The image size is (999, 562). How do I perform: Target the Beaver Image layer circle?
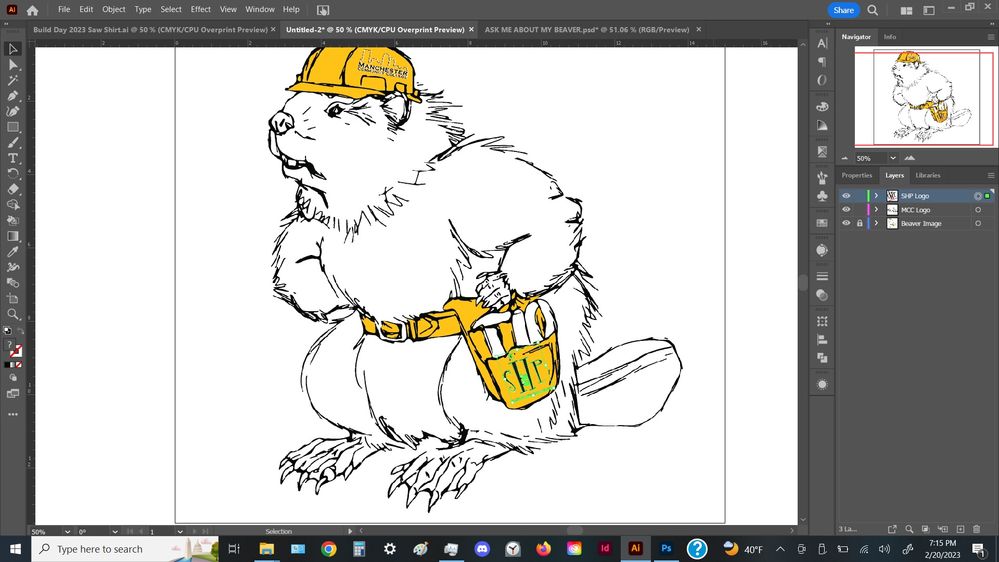click(x=978, y=223)
